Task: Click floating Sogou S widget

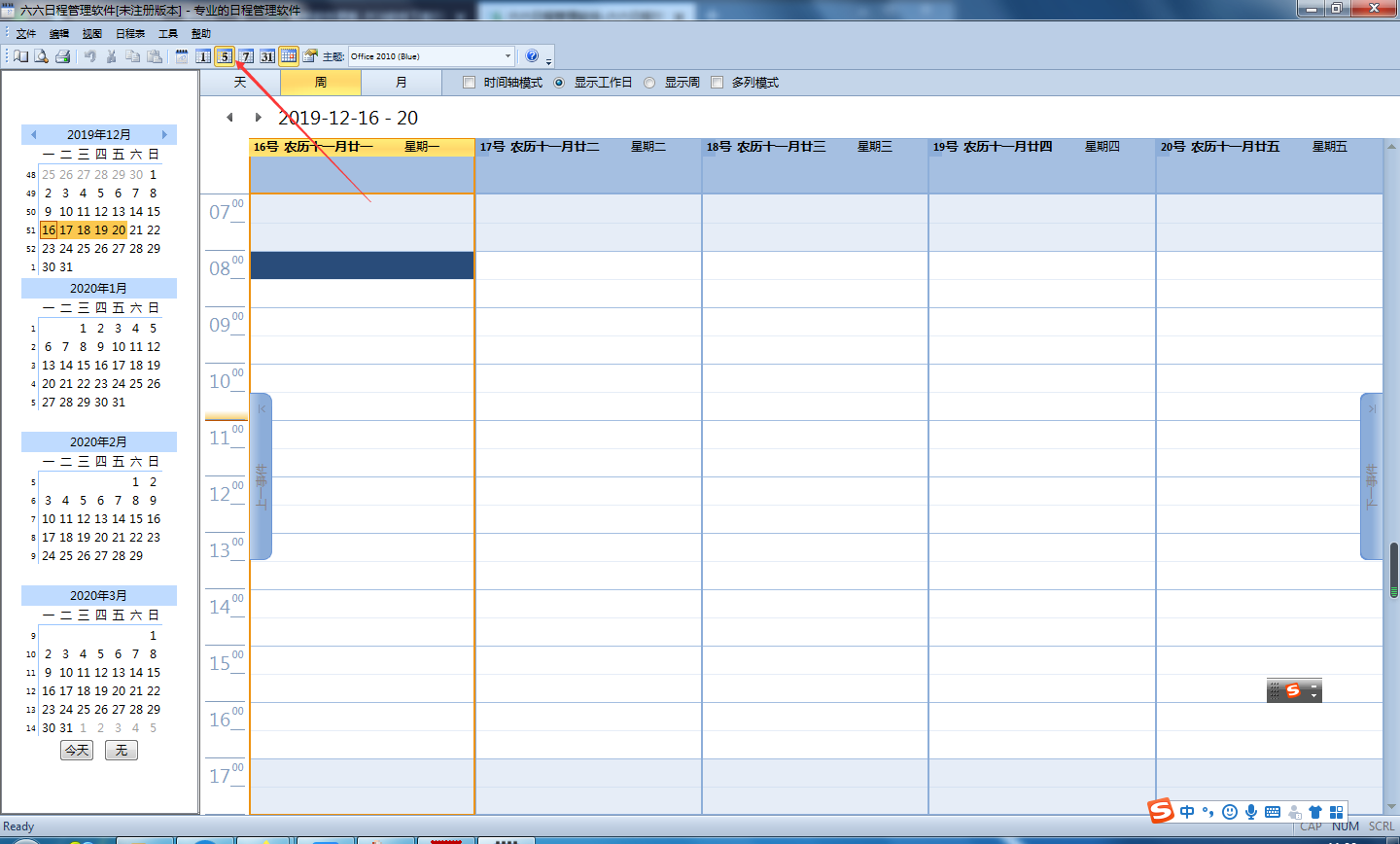Action: point(1293,690)
